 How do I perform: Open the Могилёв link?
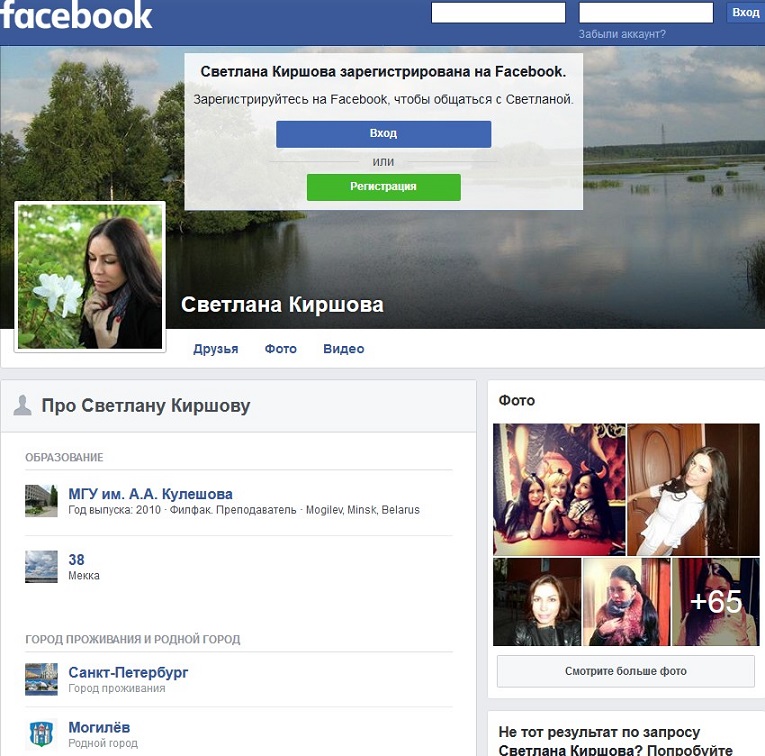pyautogui.click(x=99, y=727)
